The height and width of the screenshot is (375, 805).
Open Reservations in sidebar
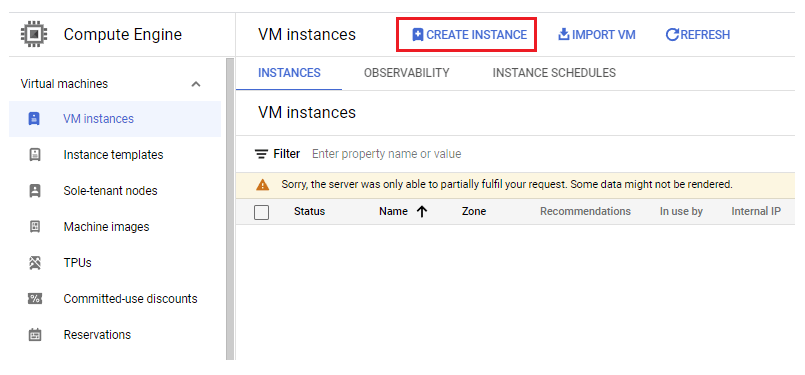[115, 334]
